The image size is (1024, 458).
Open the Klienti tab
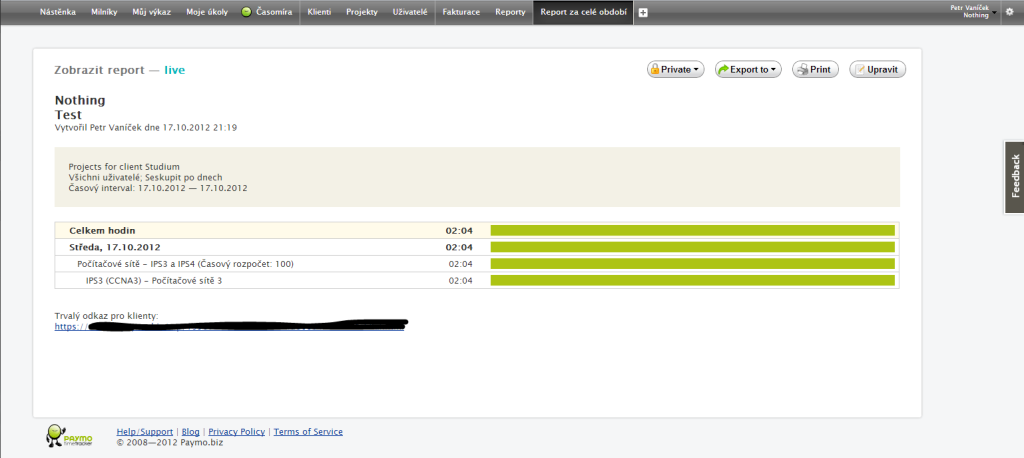click(319, 12)
